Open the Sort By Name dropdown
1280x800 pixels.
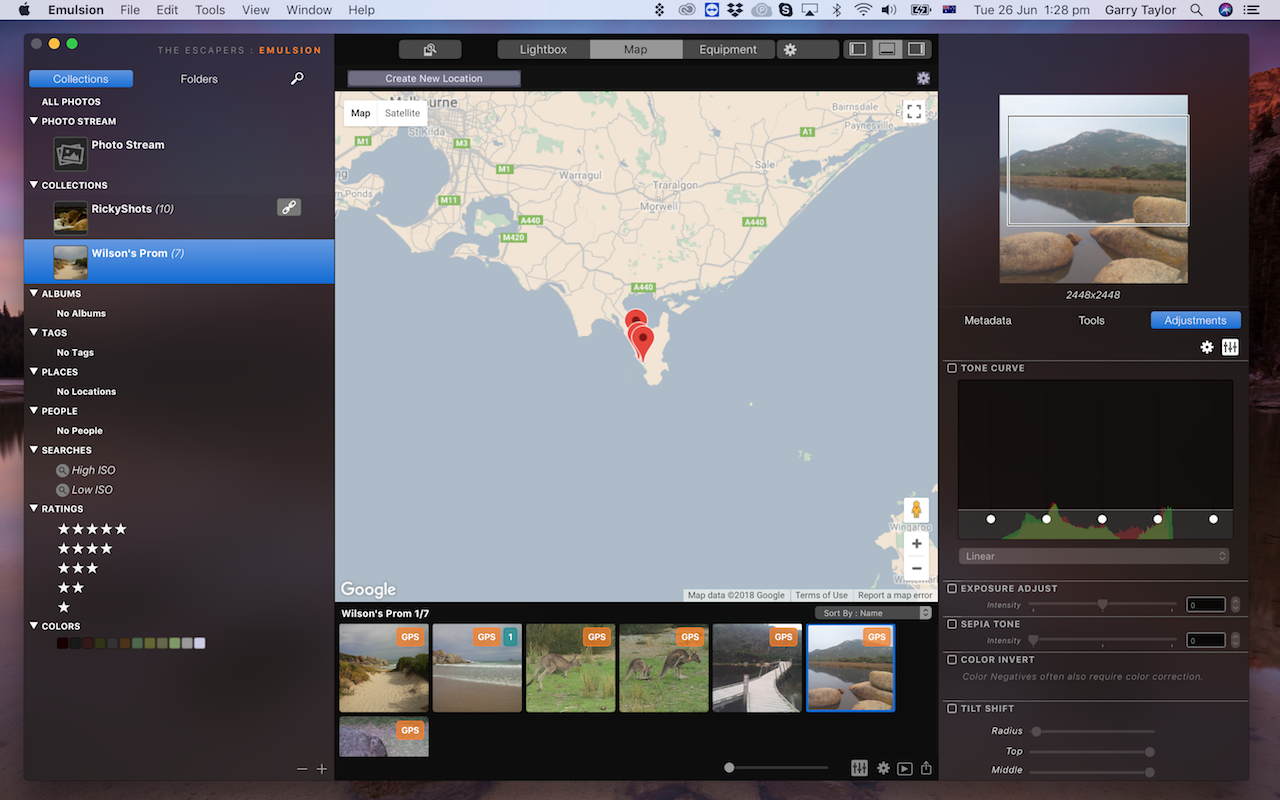[870, 612]
